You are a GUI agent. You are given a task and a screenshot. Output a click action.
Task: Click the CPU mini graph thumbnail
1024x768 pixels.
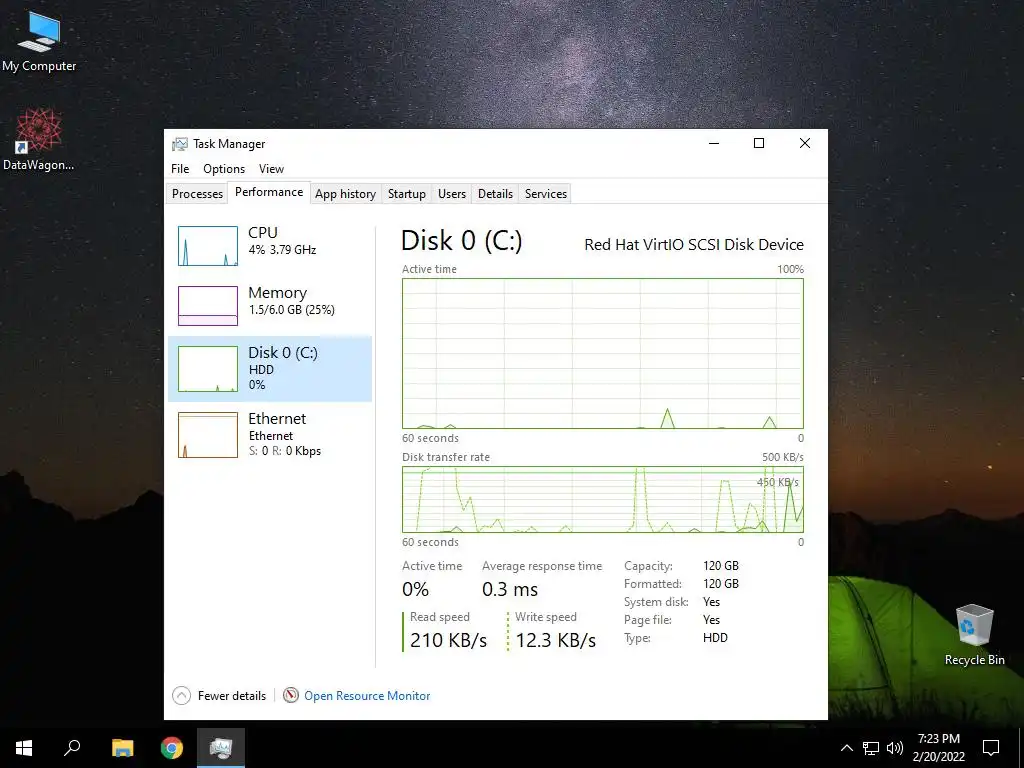point(208,246)
